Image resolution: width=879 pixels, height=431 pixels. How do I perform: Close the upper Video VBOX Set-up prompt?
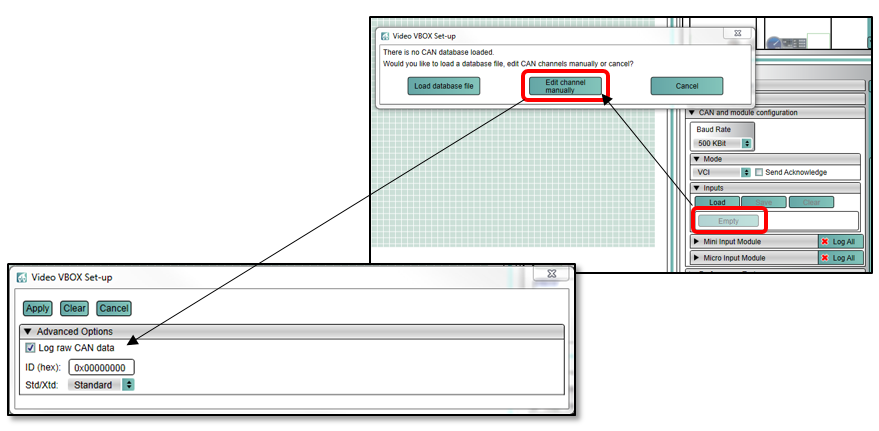[x=738, y=34]
